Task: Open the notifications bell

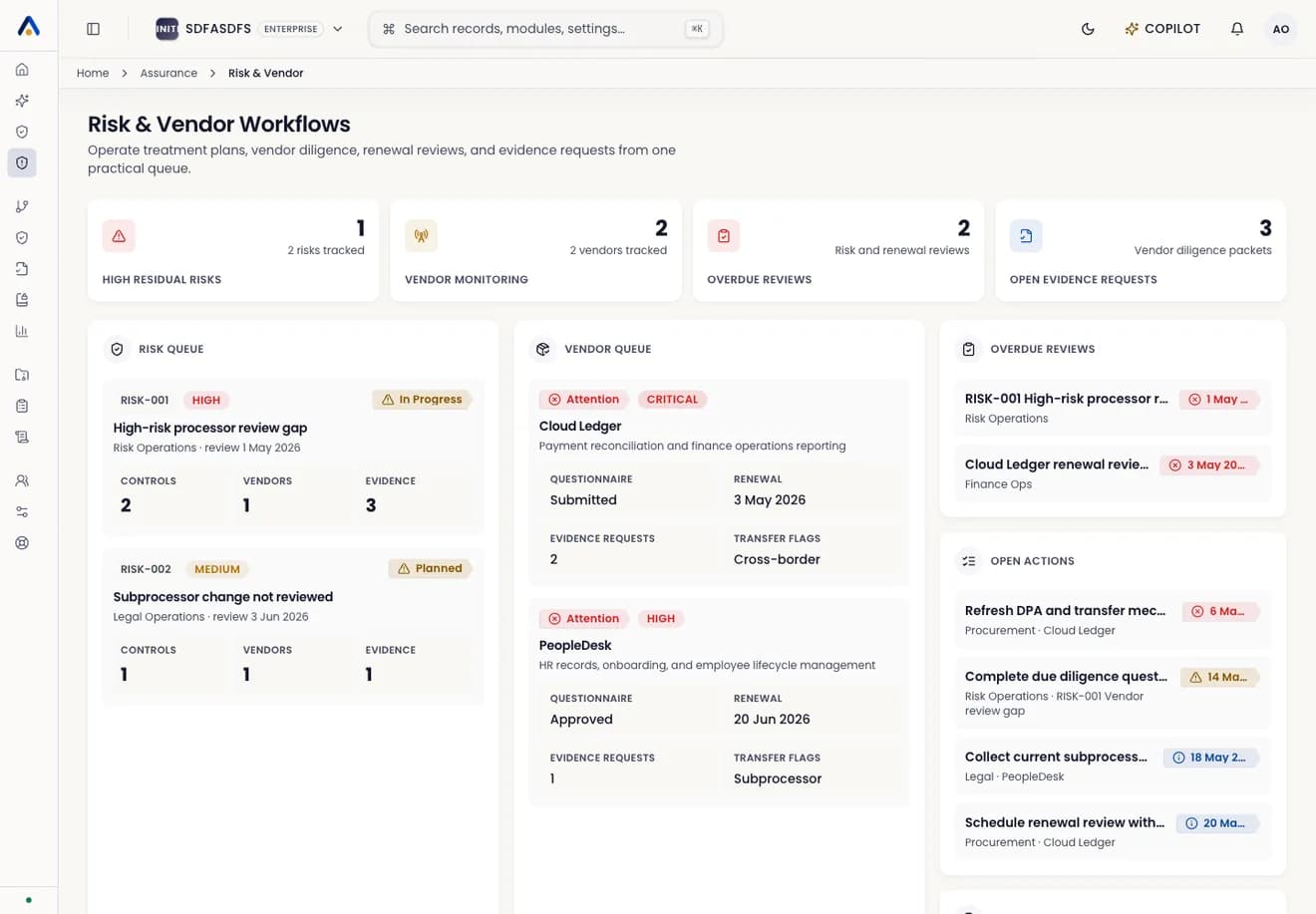Action: 1237,29
